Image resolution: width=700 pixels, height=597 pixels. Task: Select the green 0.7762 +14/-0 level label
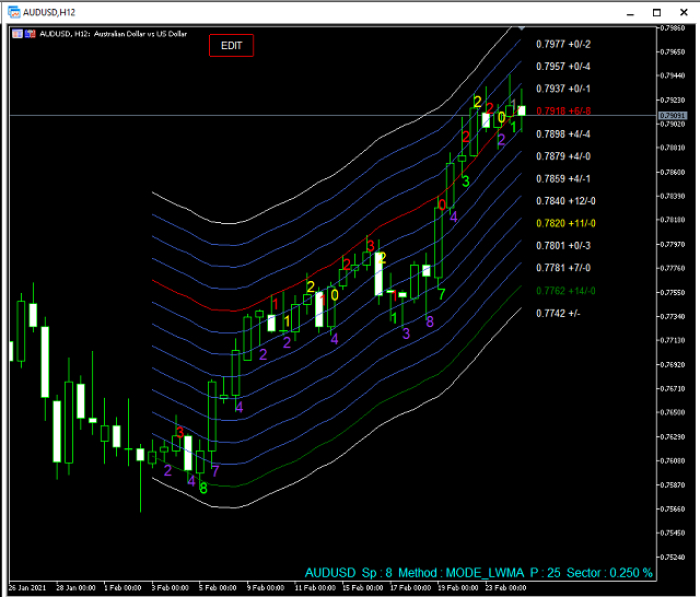pyautogui.click(x=566, y=291)
